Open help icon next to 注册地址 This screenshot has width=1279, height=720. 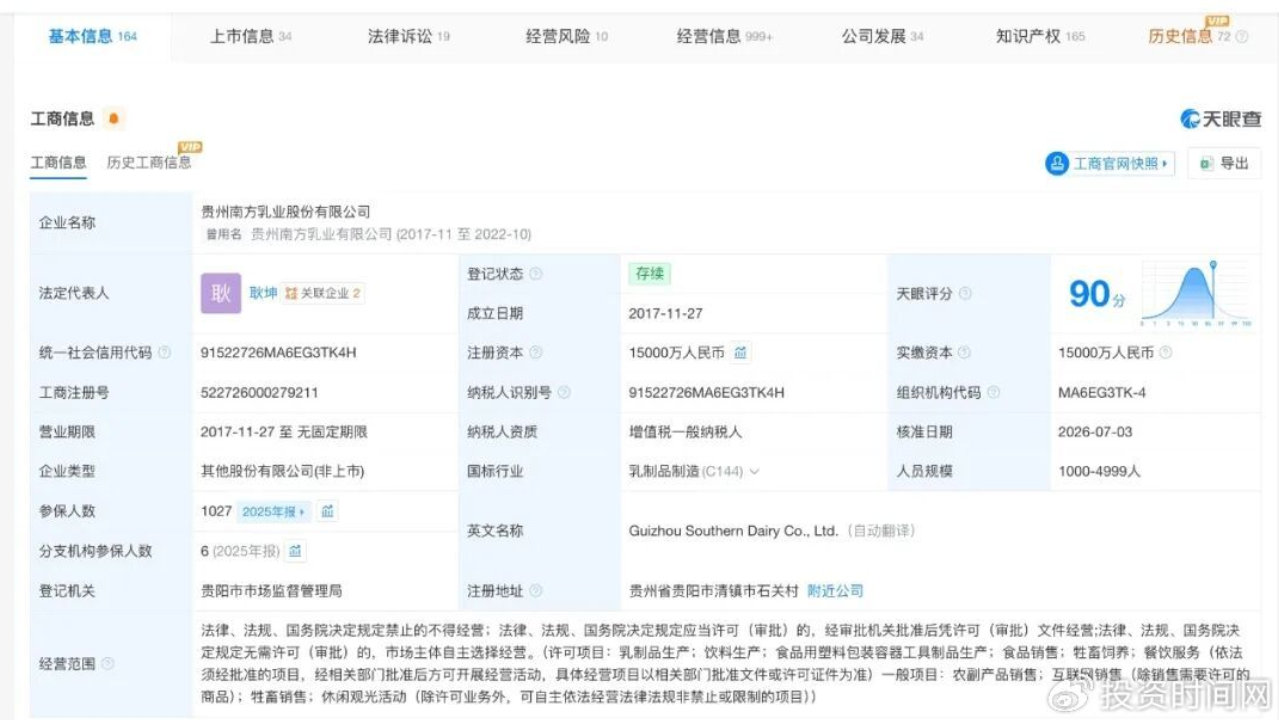pyautogui.click(x=536, y=591)
